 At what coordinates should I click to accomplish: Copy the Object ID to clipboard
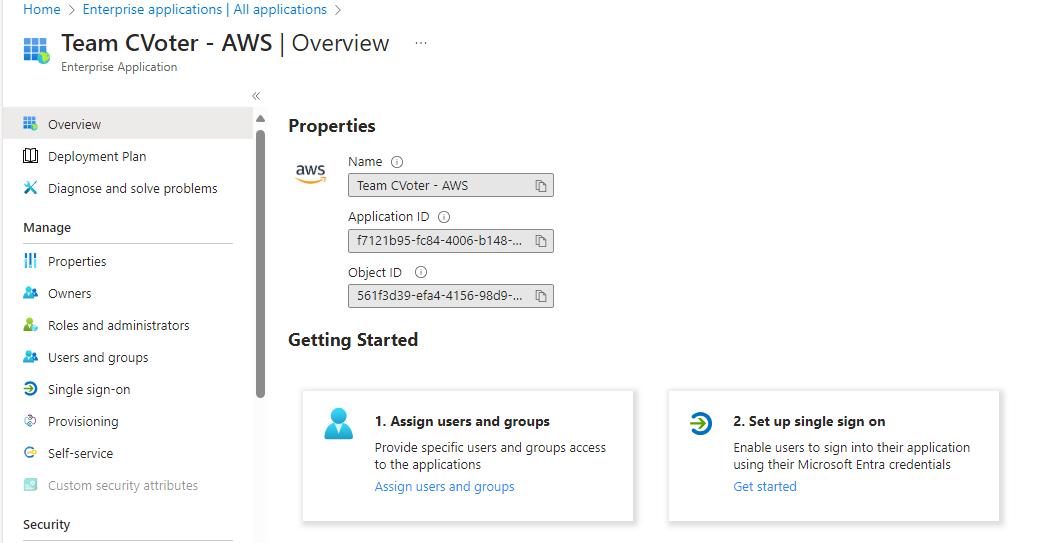pos(540,296)
